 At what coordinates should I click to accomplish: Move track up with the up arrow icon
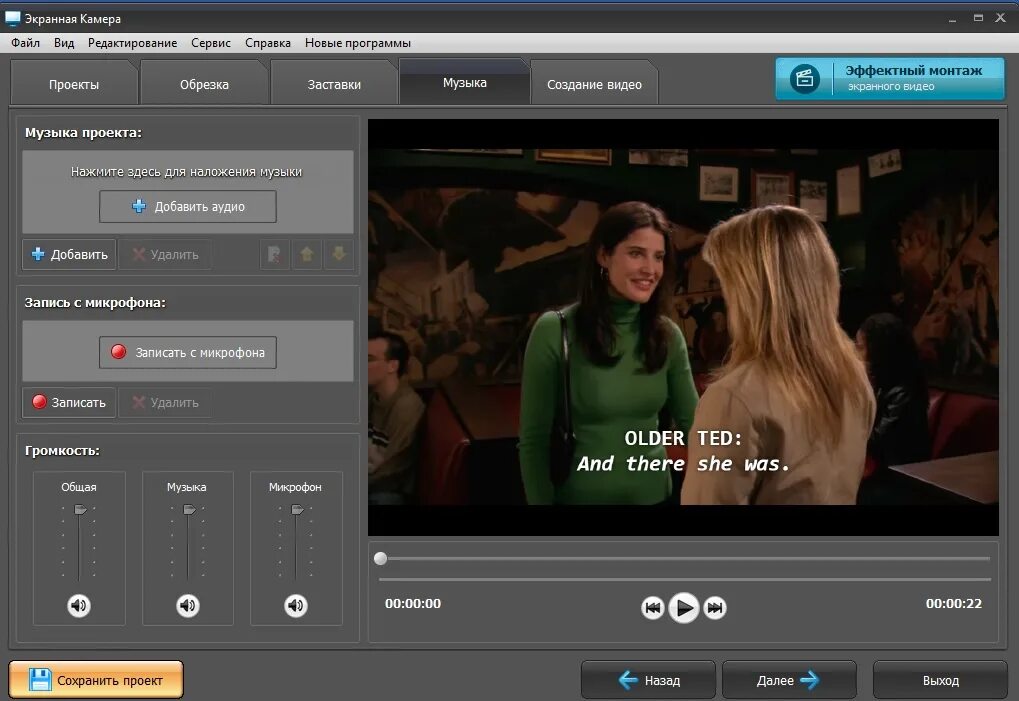(x=307, y=254)
